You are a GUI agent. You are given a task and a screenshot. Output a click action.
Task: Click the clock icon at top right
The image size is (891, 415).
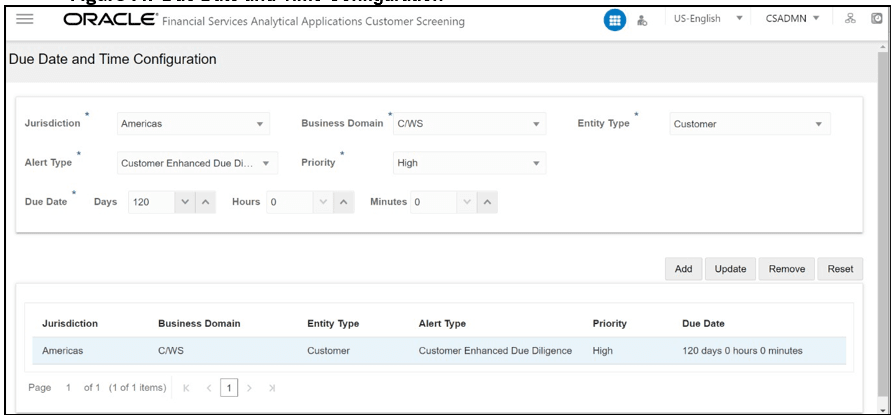(x=877, y=19)
